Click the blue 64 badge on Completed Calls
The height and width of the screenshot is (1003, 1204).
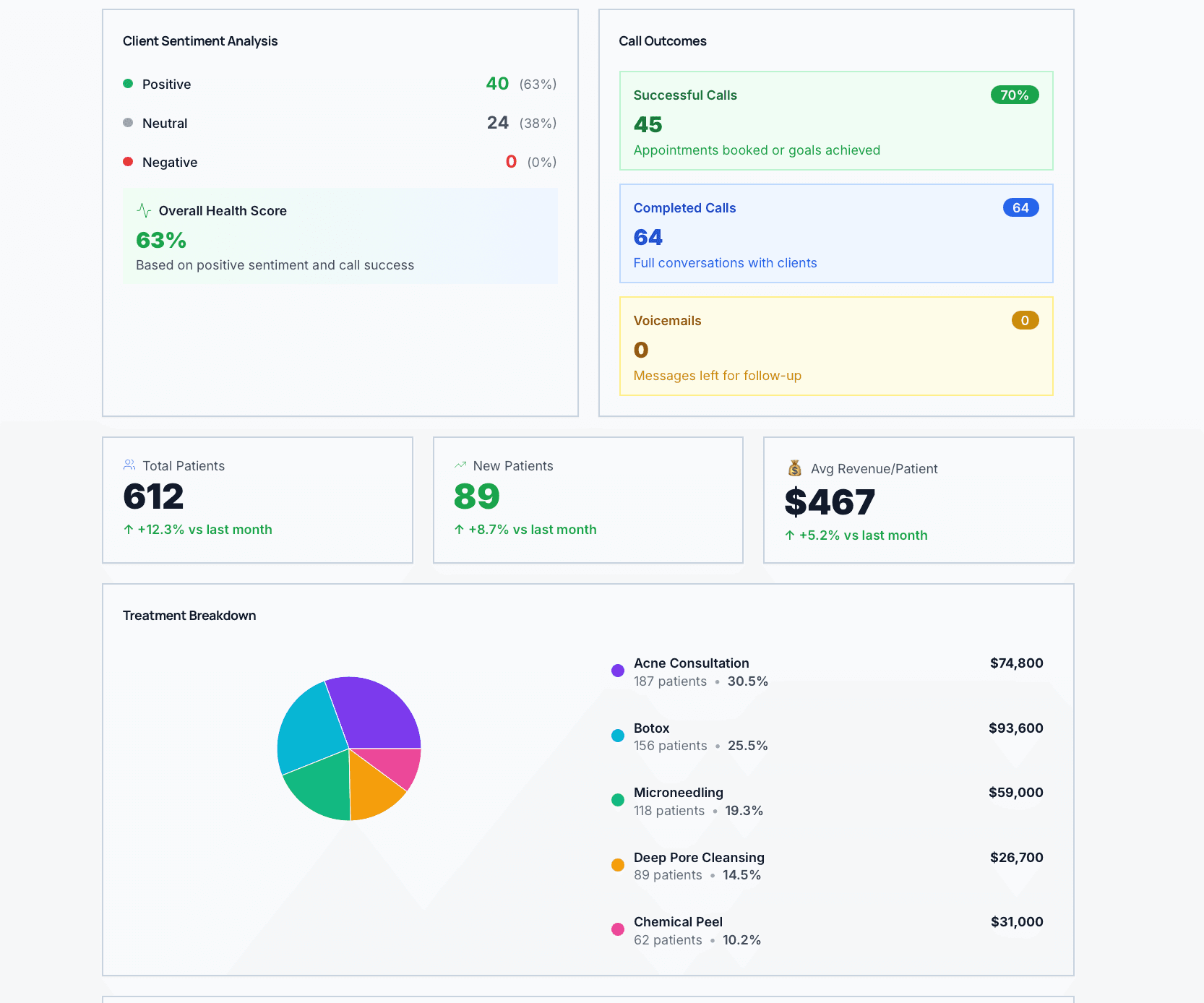tap(1020, 207)
